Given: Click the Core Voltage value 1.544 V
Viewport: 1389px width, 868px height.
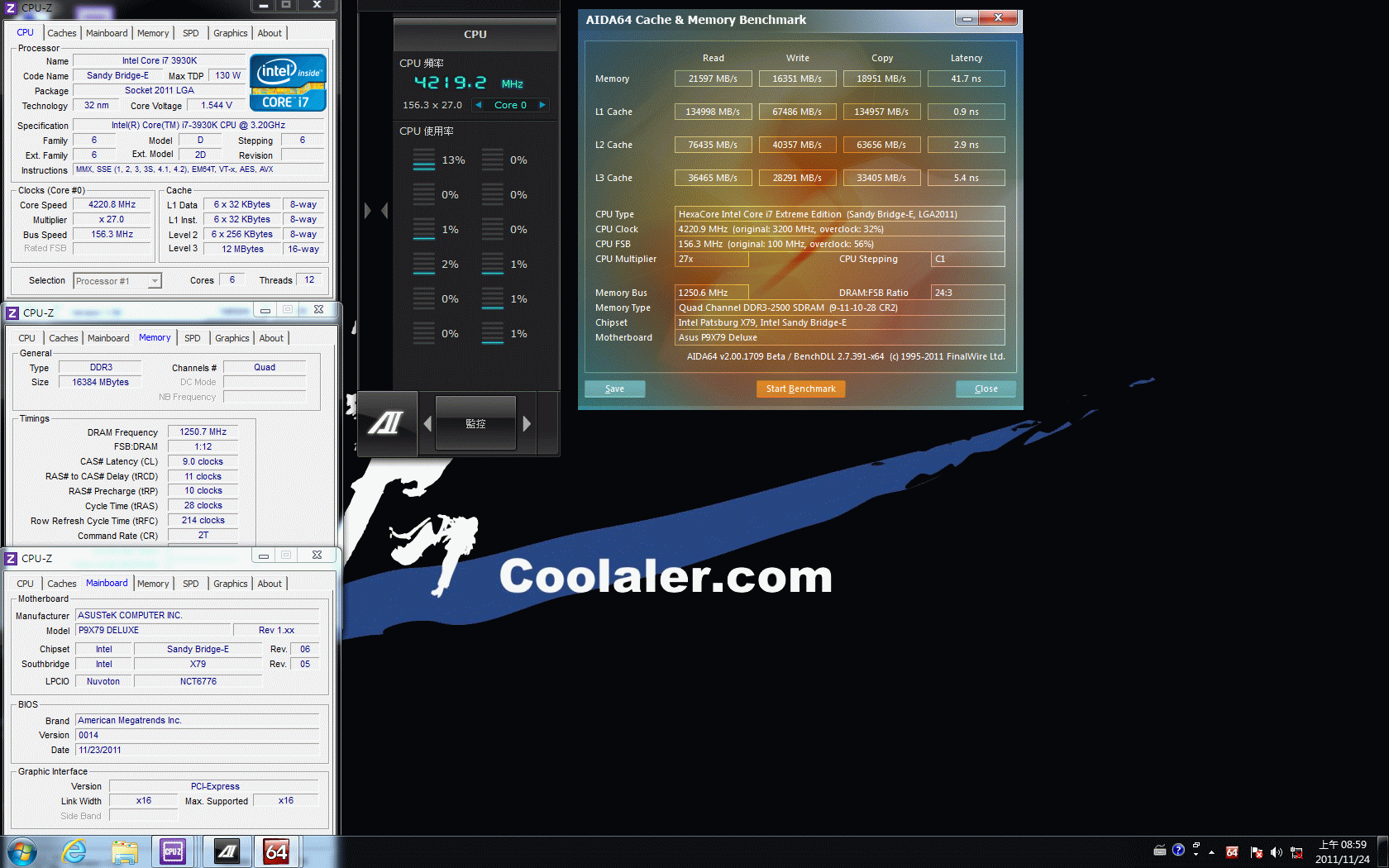Looking at the screenshot, I should (217, 105).
